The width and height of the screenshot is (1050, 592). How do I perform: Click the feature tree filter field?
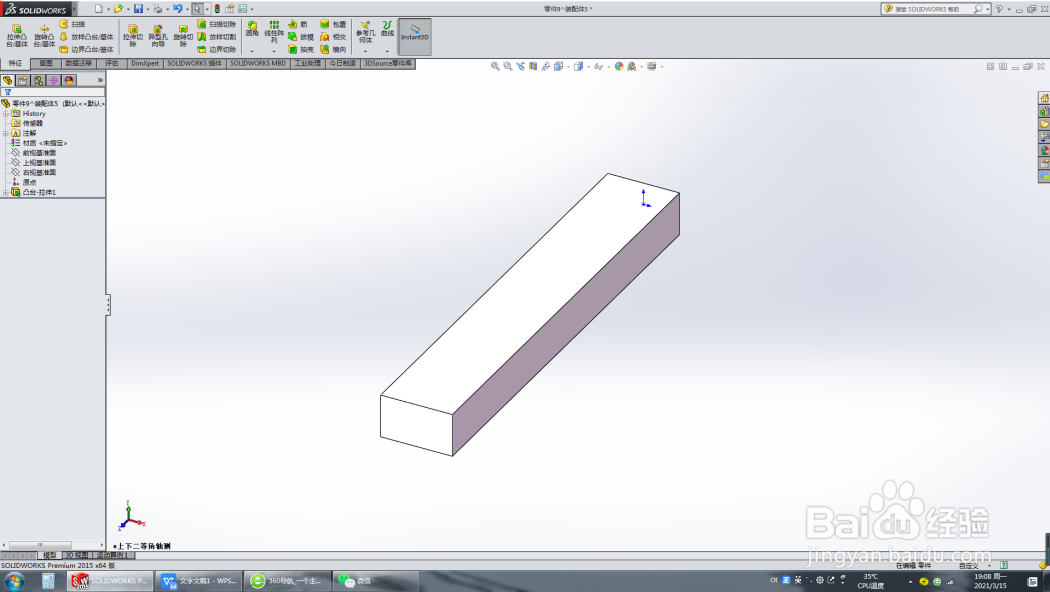click(53, 92)
